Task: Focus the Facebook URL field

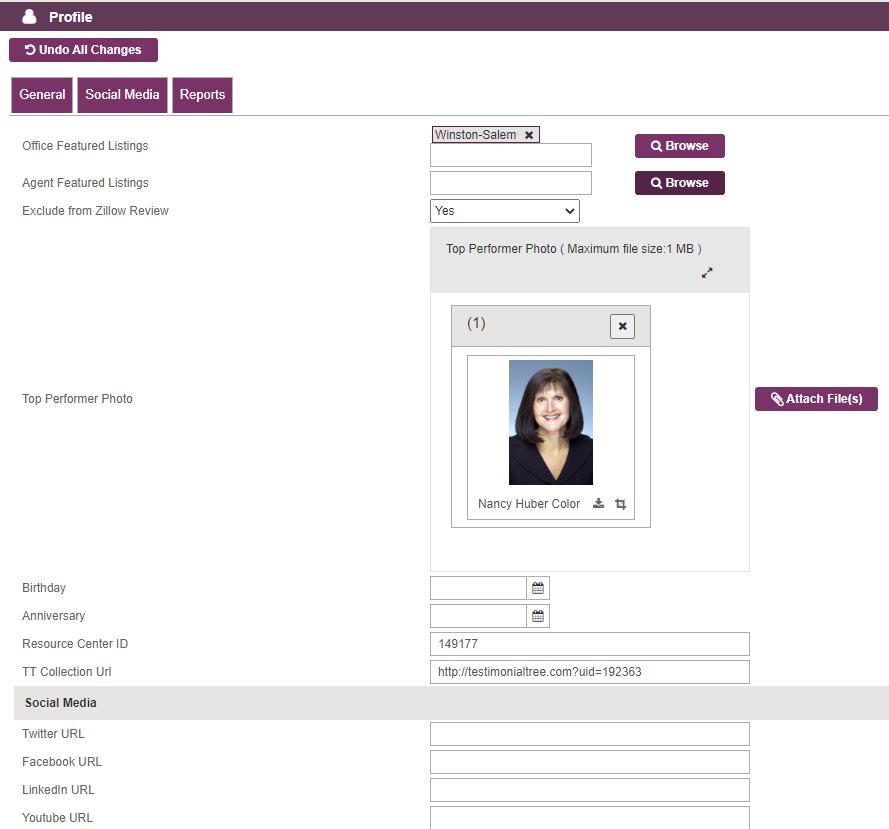Action: click(x=590, y=762)
